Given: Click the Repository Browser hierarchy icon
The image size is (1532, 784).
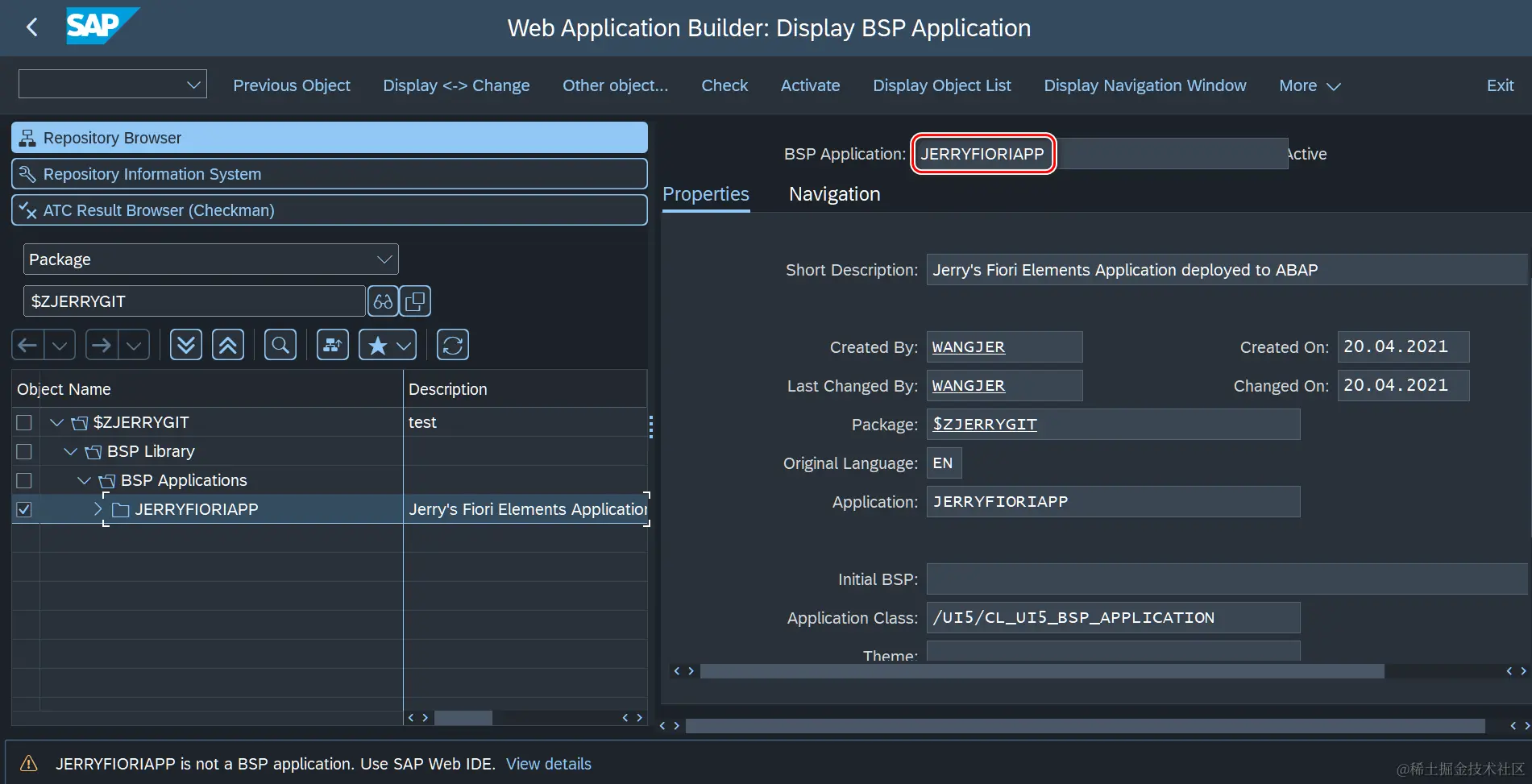Looking at the screenshot, I should click(27, 138).
